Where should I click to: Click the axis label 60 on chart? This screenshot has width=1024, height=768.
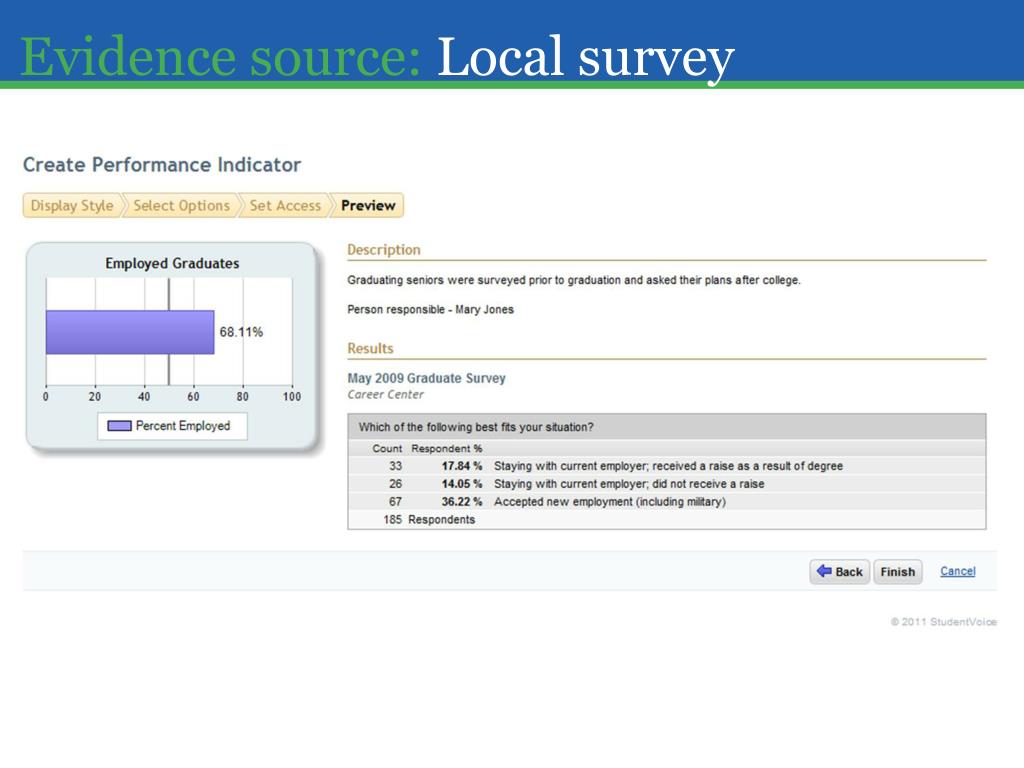click(x=193, y=396)
